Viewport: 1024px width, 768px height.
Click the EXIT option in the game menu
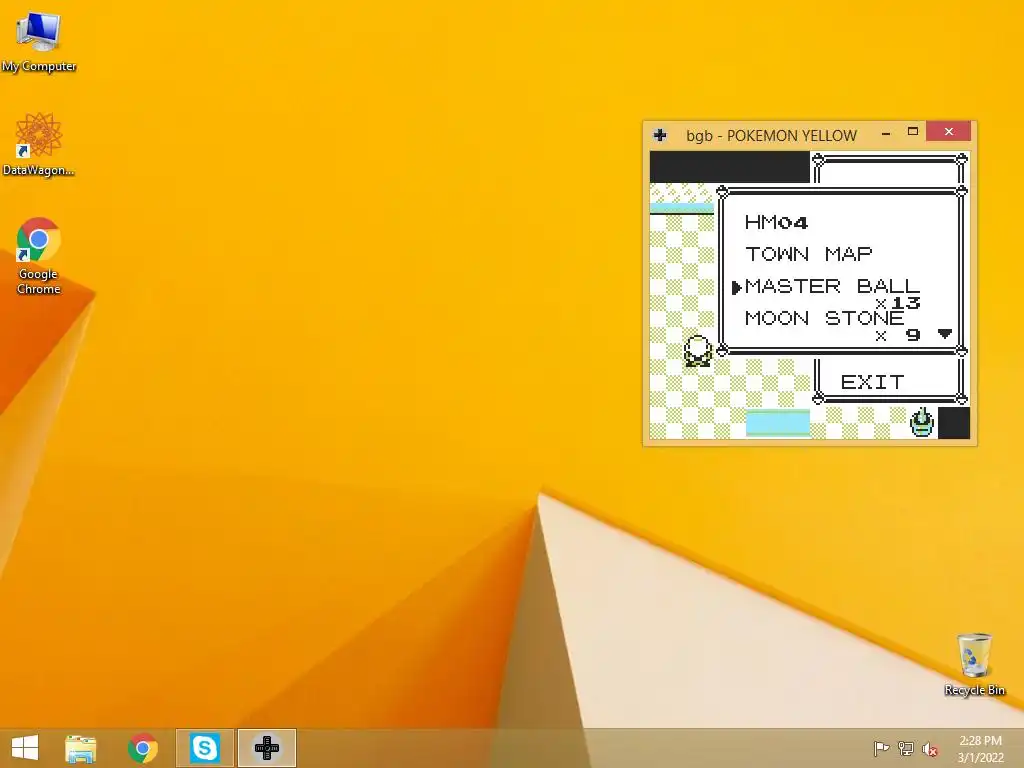point(872,382)
